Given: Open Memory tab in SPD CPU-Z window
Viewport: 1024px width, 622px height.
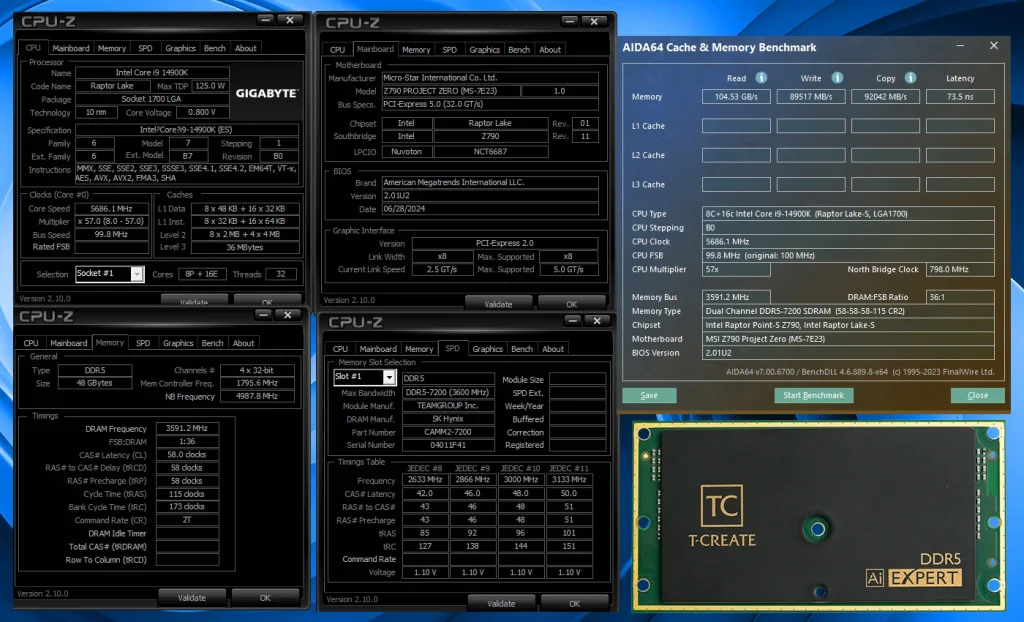Looking at the screenshot, I should click(419, 349).
